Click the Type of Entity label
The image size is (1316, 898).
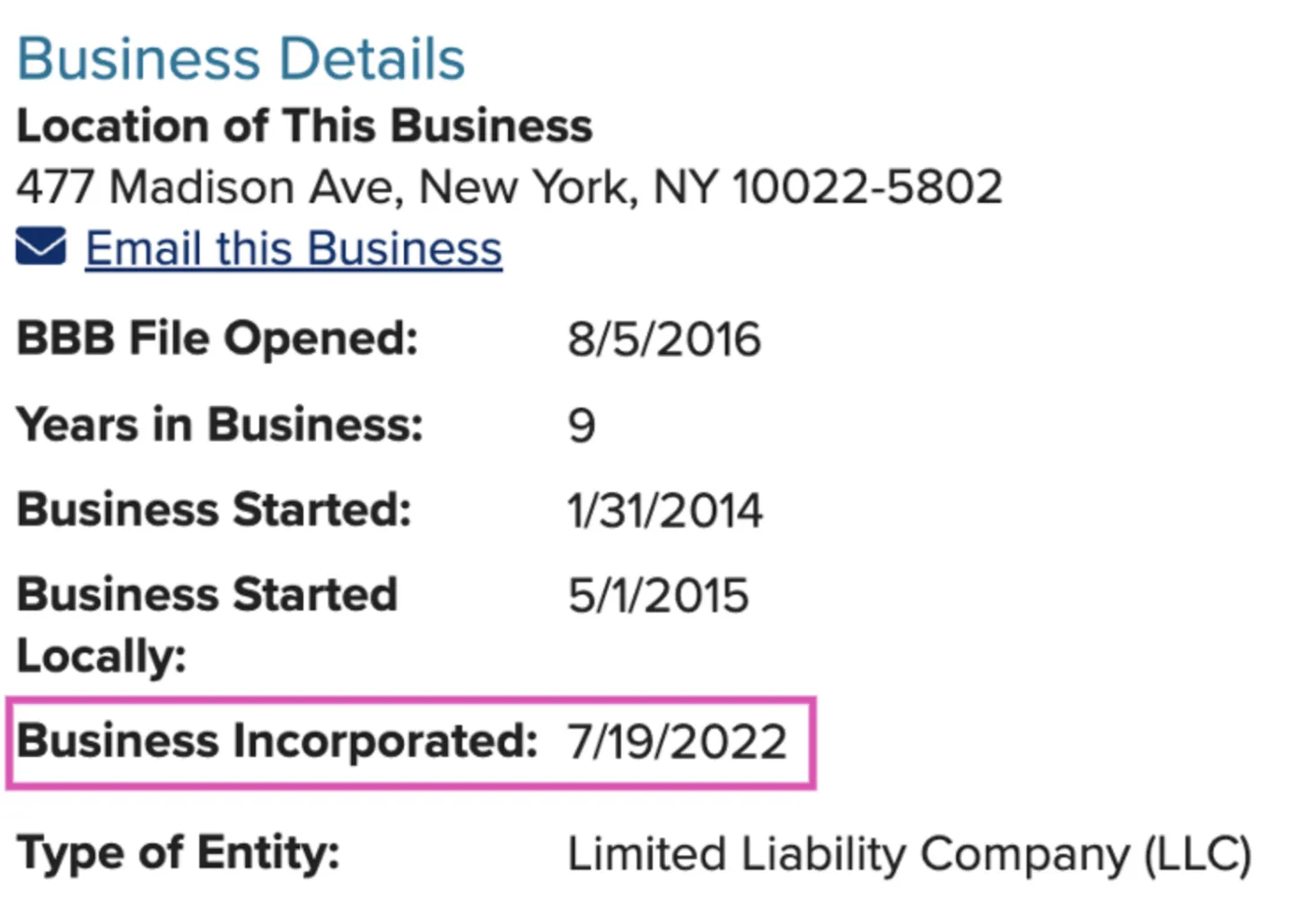[178, 853]
